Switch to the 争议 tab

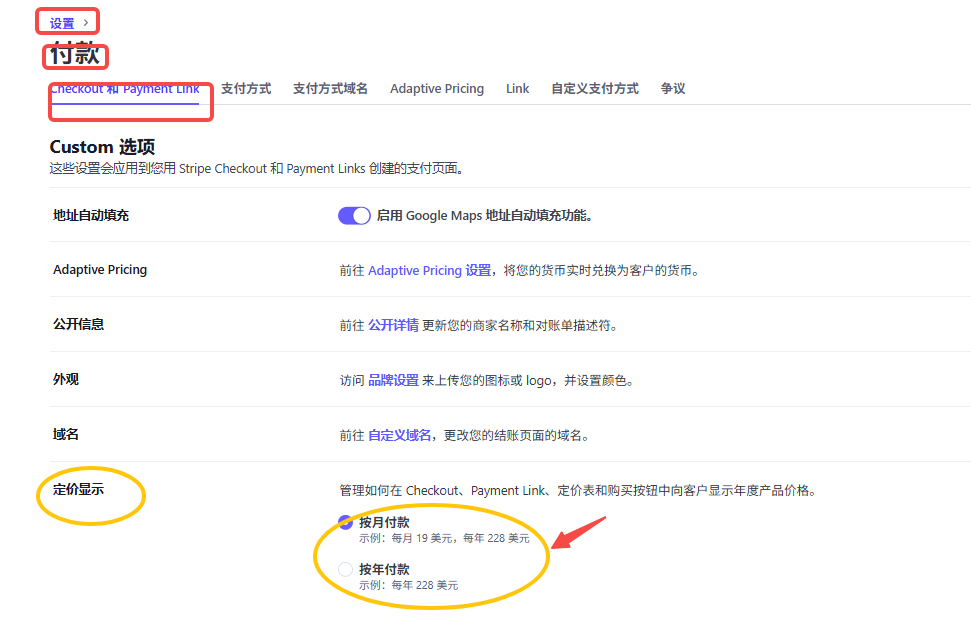pyautogui.click(x=672, y=88)
